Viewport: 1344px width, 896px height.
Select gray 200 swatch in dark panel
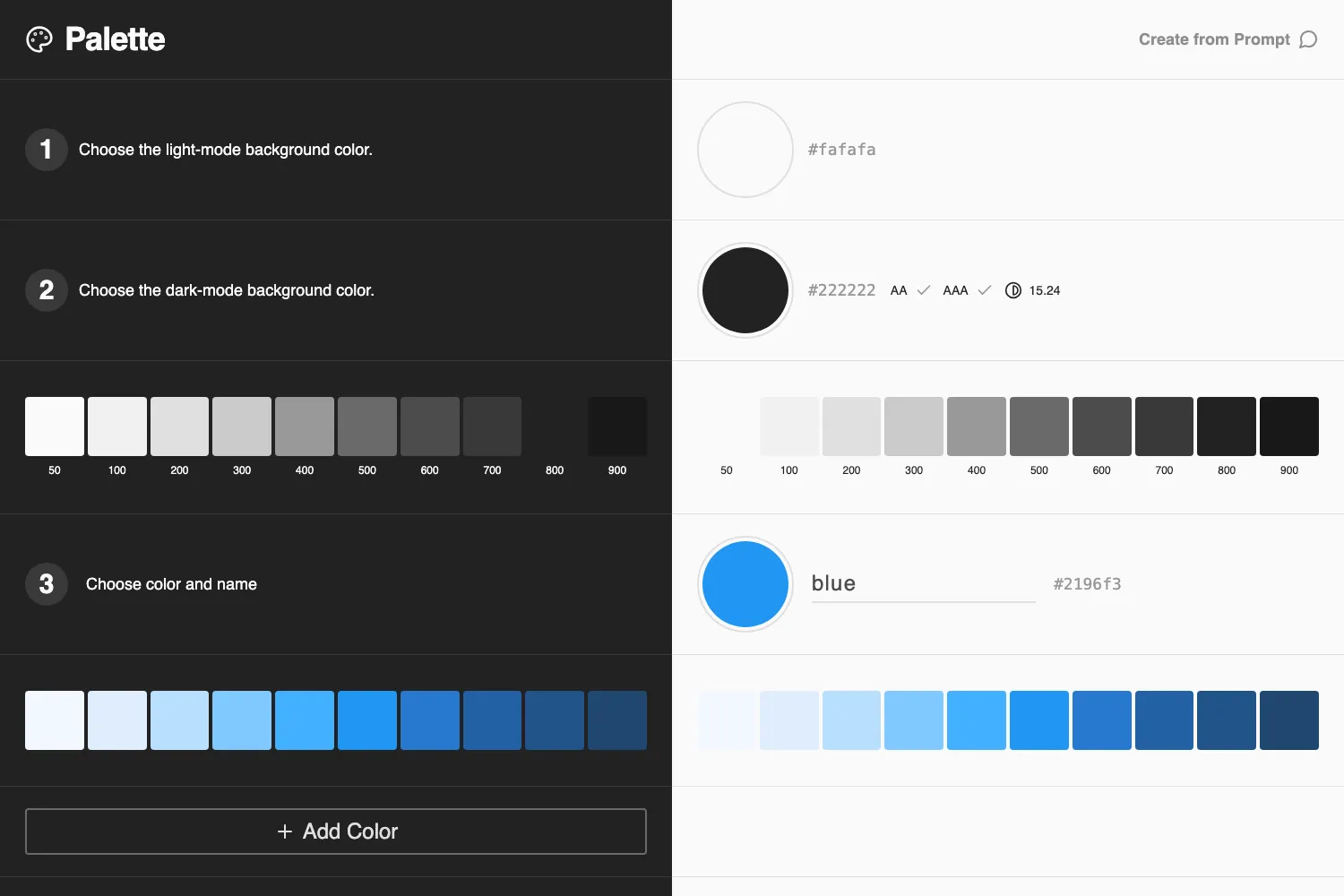tap(180, 426)
